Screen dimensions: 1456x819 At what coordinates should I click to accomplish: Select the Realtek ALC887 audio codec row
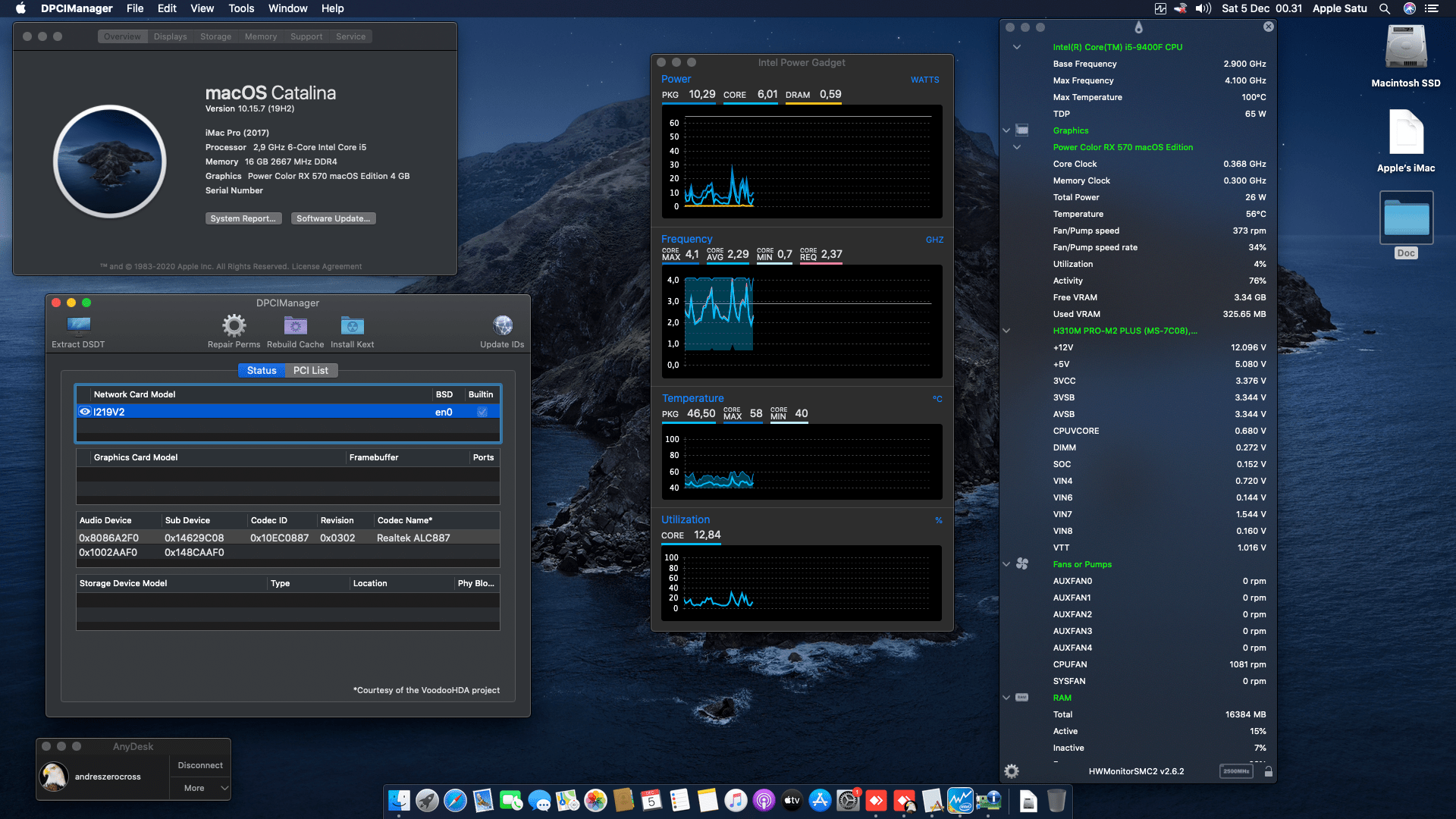pos(287,538)
